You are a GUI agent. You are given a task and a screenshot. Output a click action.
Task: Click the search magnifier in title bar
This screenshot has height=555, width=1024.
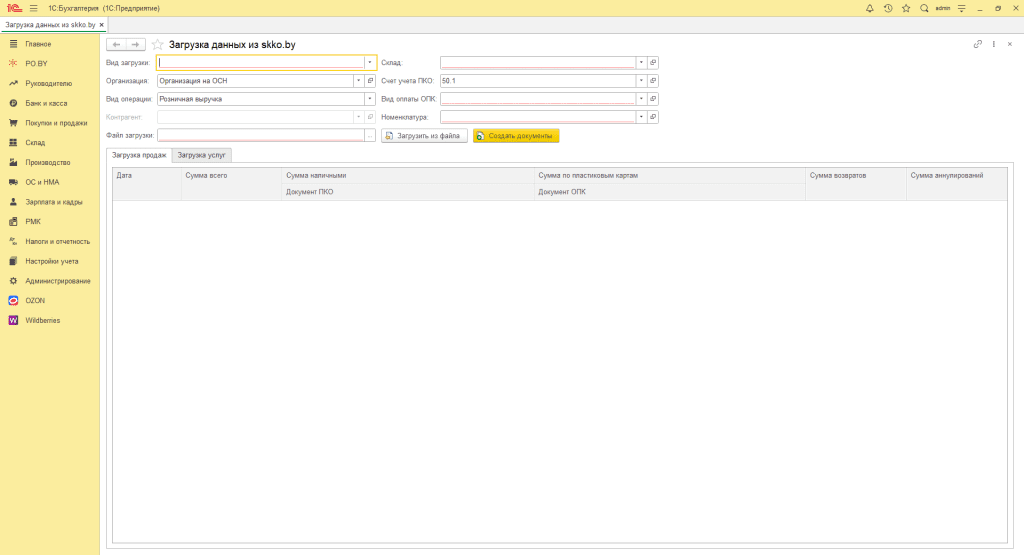click(x=924, y=8)
